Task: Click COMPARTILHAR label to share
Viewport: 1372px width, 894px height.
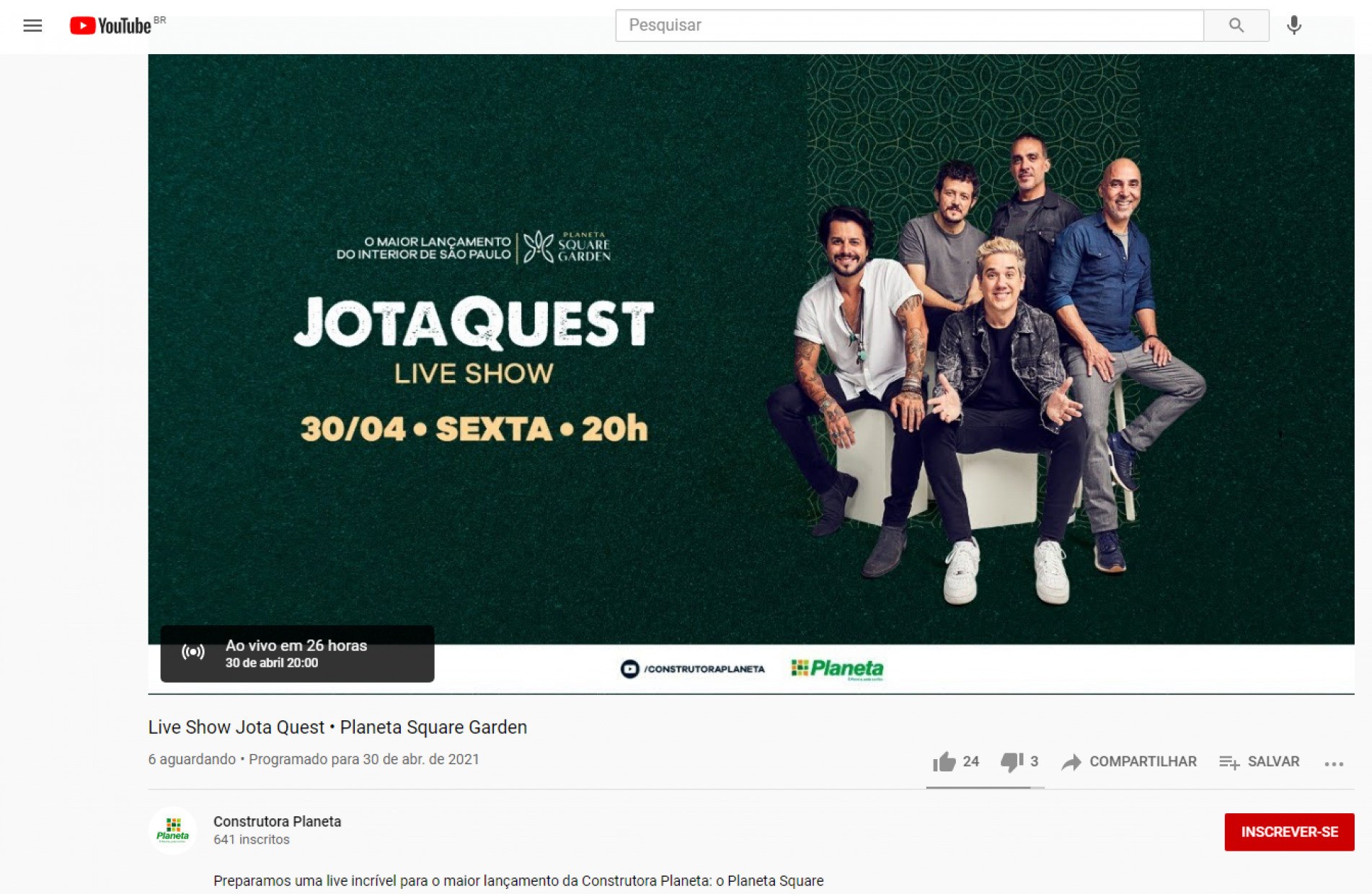Action: pos(1143,761)
